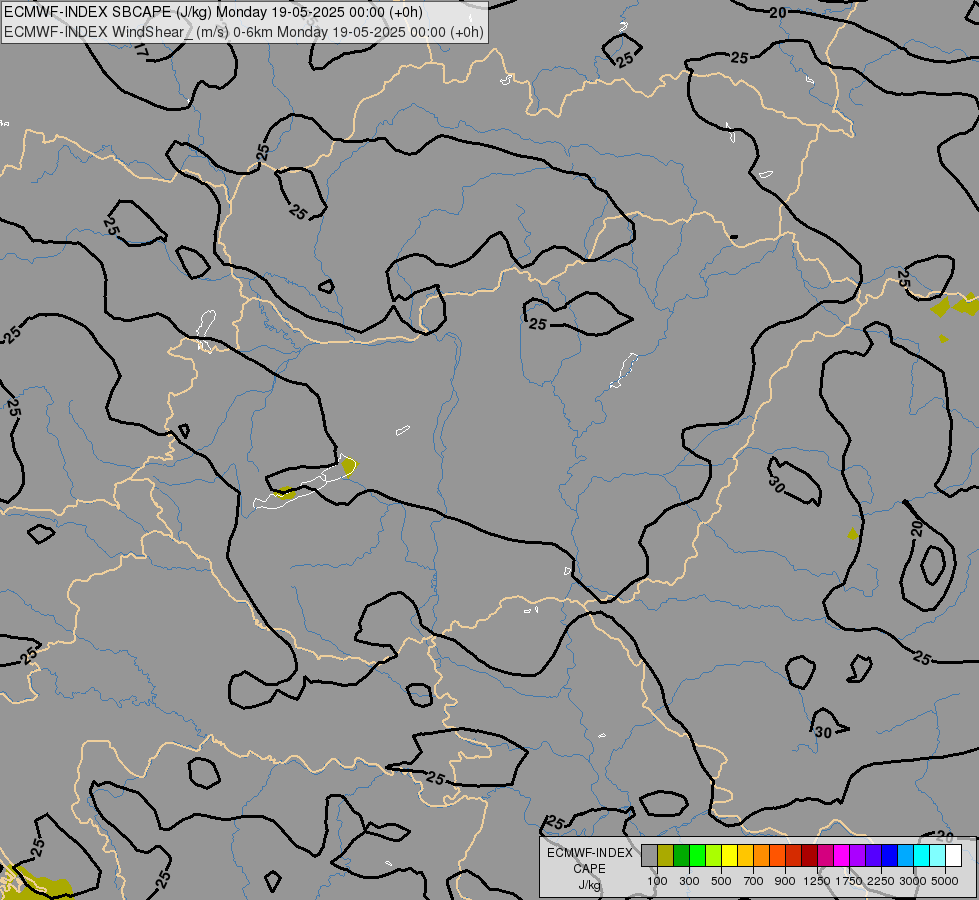Click the dark maroon red legend swatch

(x=810, y=855)
